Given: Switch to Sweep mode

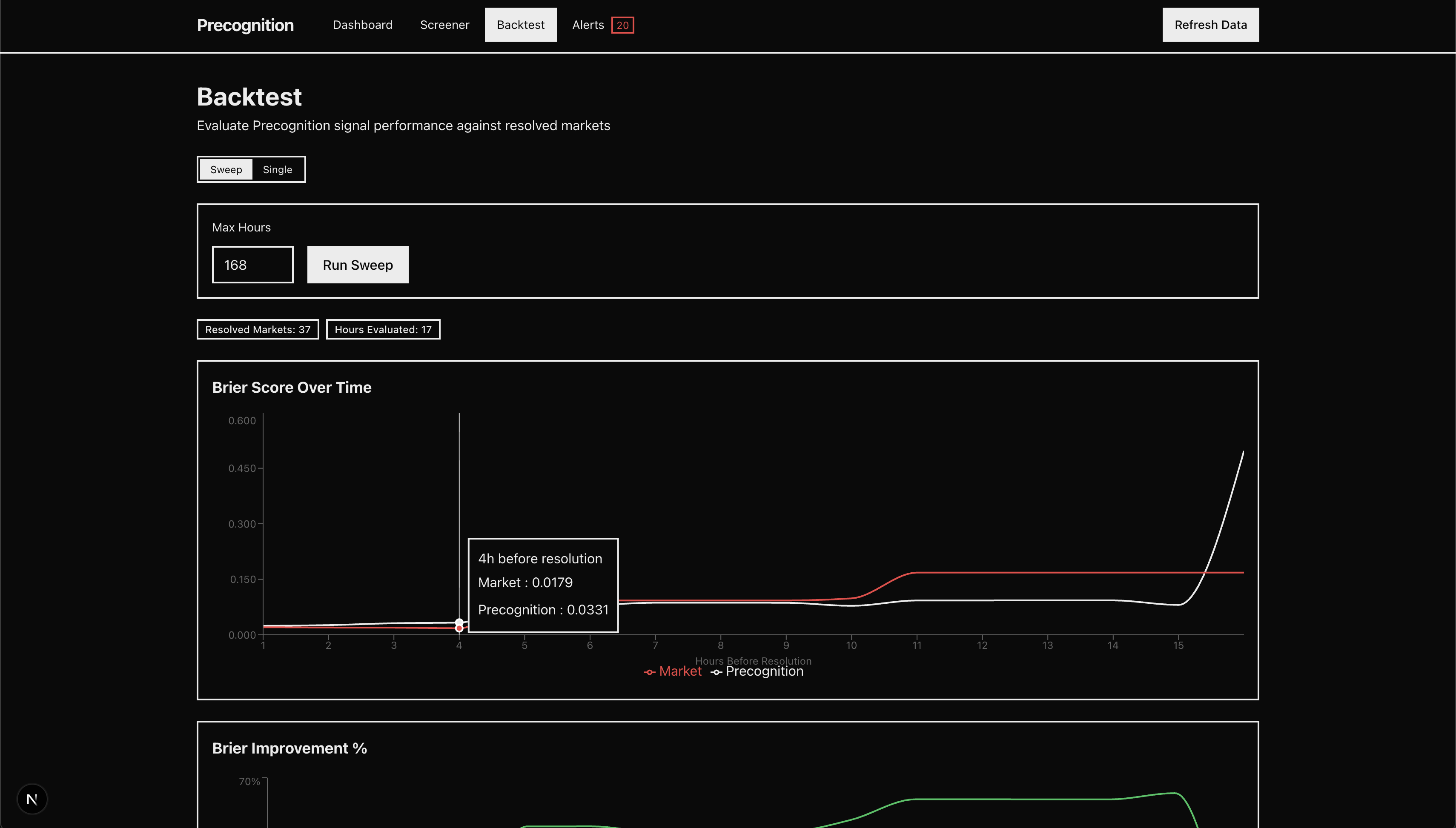Looking at the screenshot, I should coord(226,169).
